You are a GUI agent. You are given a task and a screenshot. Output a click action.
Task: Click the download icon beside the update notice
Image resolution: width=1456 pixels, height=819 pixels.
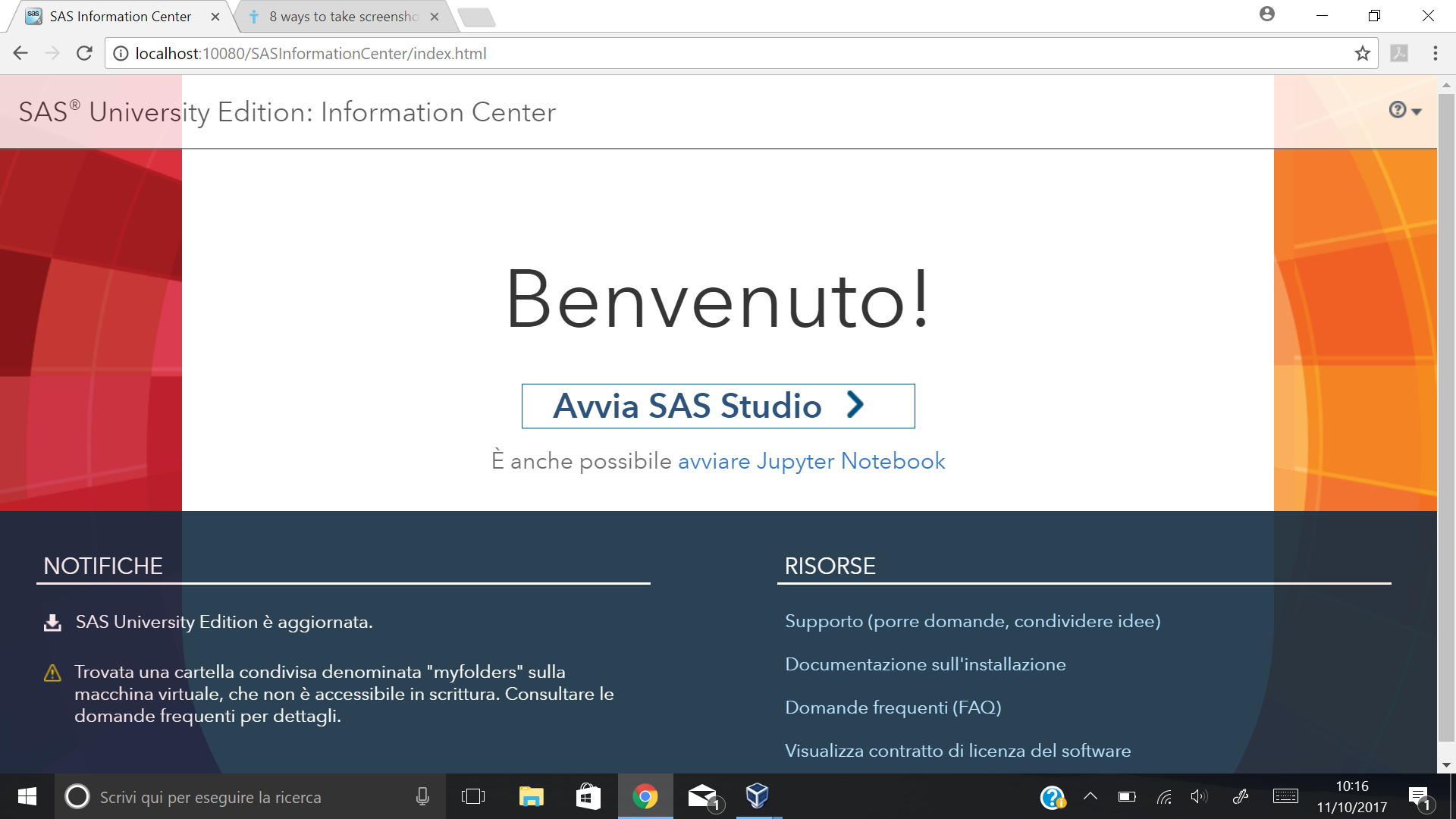click(x=52, y=622)
